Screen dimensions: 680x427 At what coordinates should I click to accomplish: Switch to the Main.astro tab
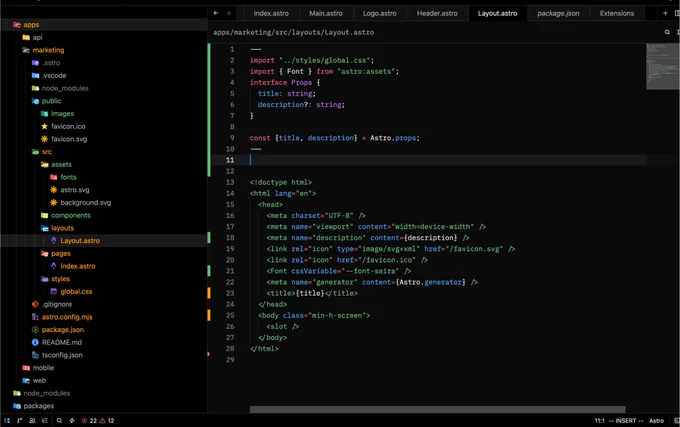point(326,13)
